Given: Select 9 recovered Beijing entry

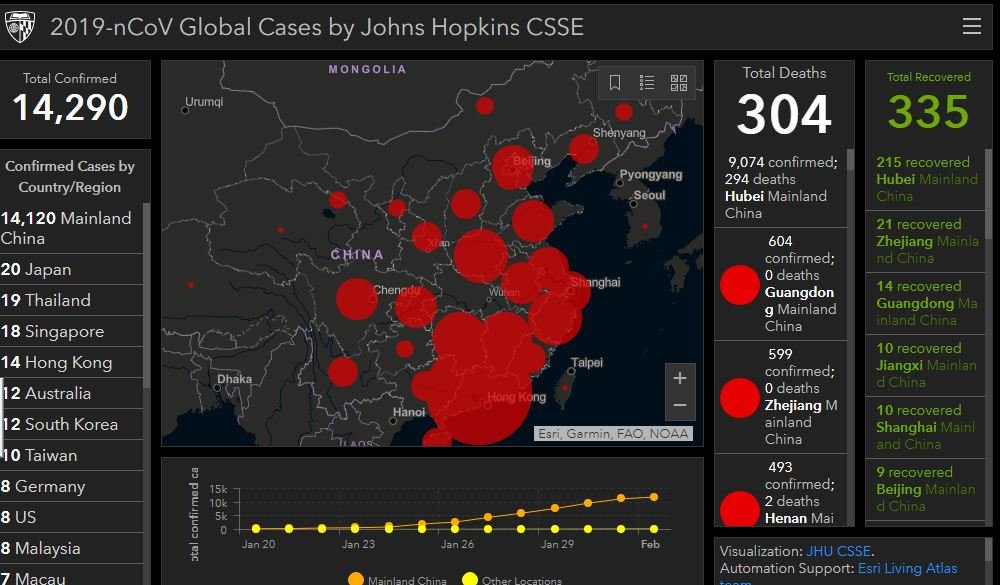Looking at the screenshot, I should tap(925, 489).
